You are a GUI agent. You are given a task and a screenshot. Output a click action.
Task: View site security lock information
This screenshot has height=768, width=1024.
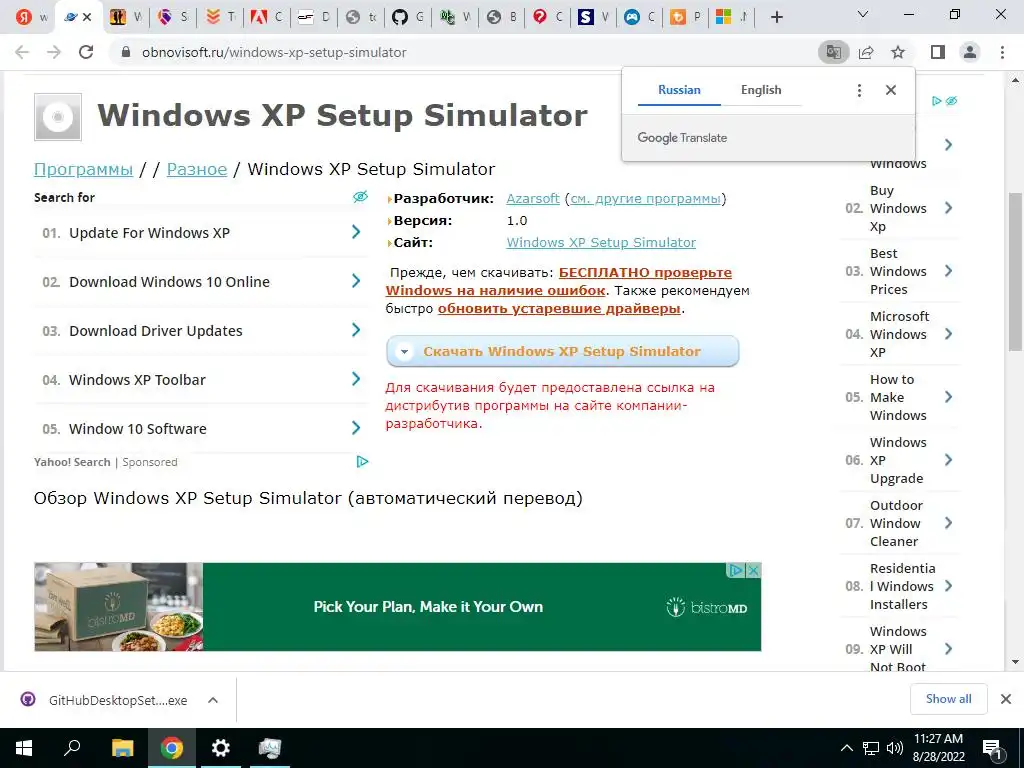point(126,52)
